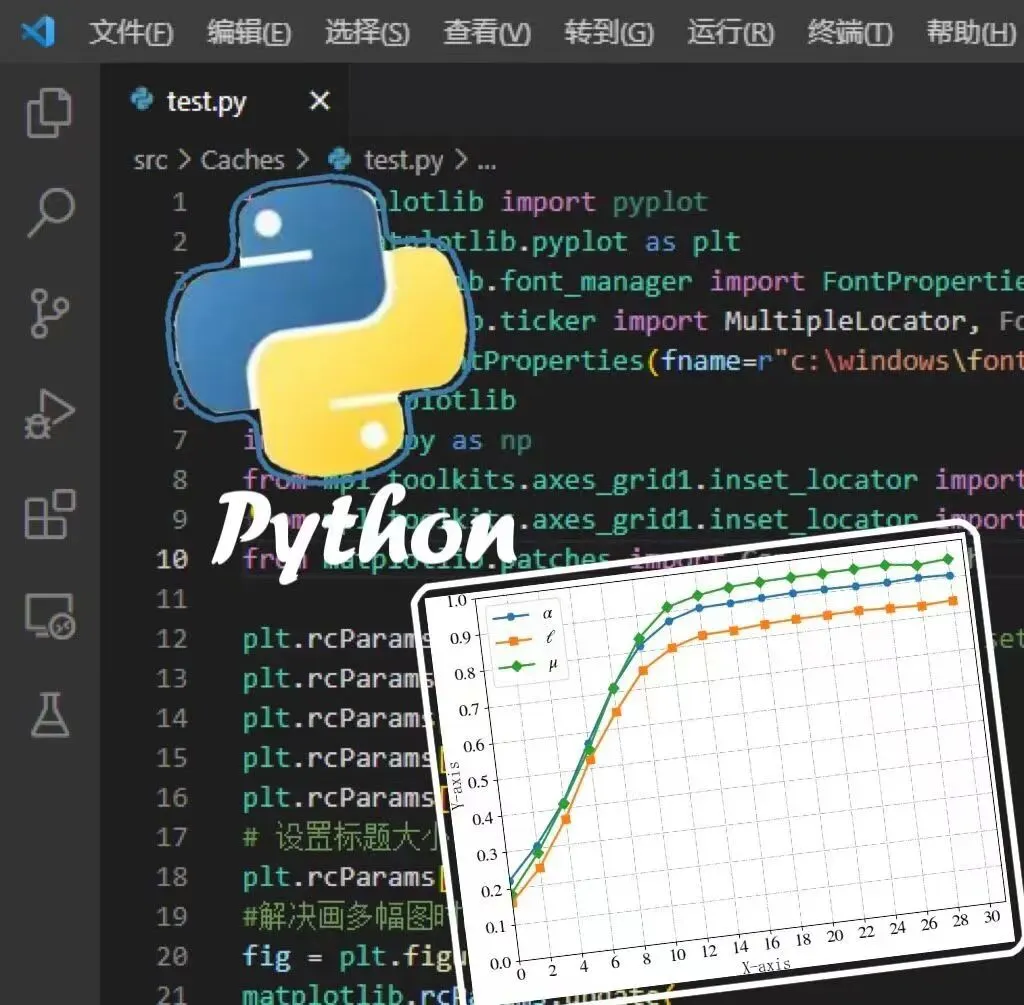Click line number 11 in gutter
The height and width of the screenshot is (1005, 1024).
(172, 599)
